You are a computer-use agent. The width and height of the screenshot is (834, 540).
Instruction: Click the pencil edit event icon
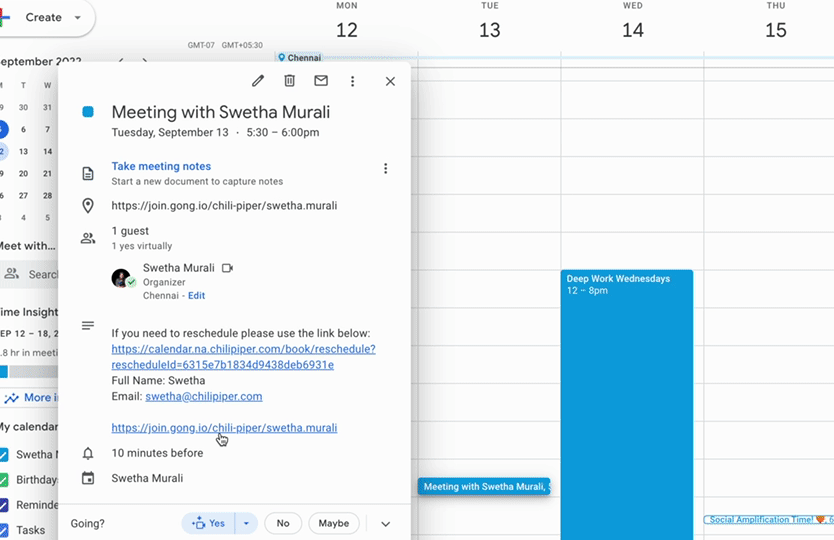click(x=258, y=81)
